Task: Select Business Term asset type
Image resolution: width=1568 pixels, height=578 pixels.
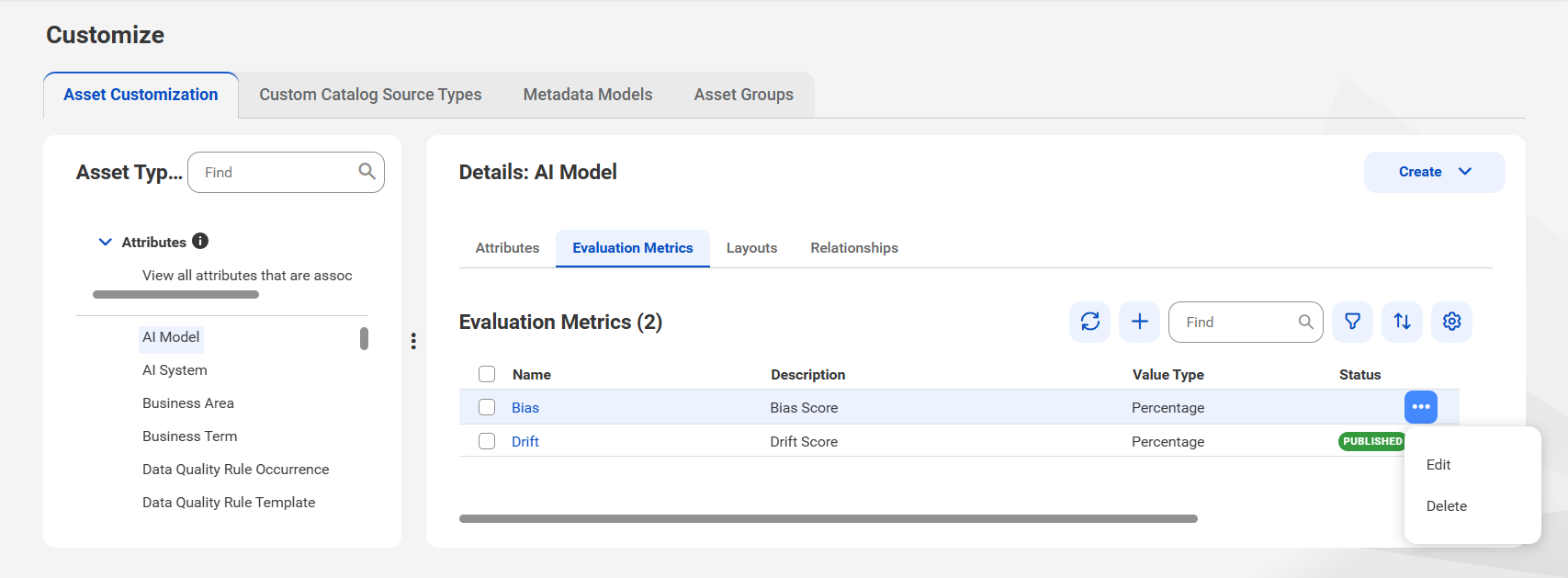Action: click(x=189, y=436)
